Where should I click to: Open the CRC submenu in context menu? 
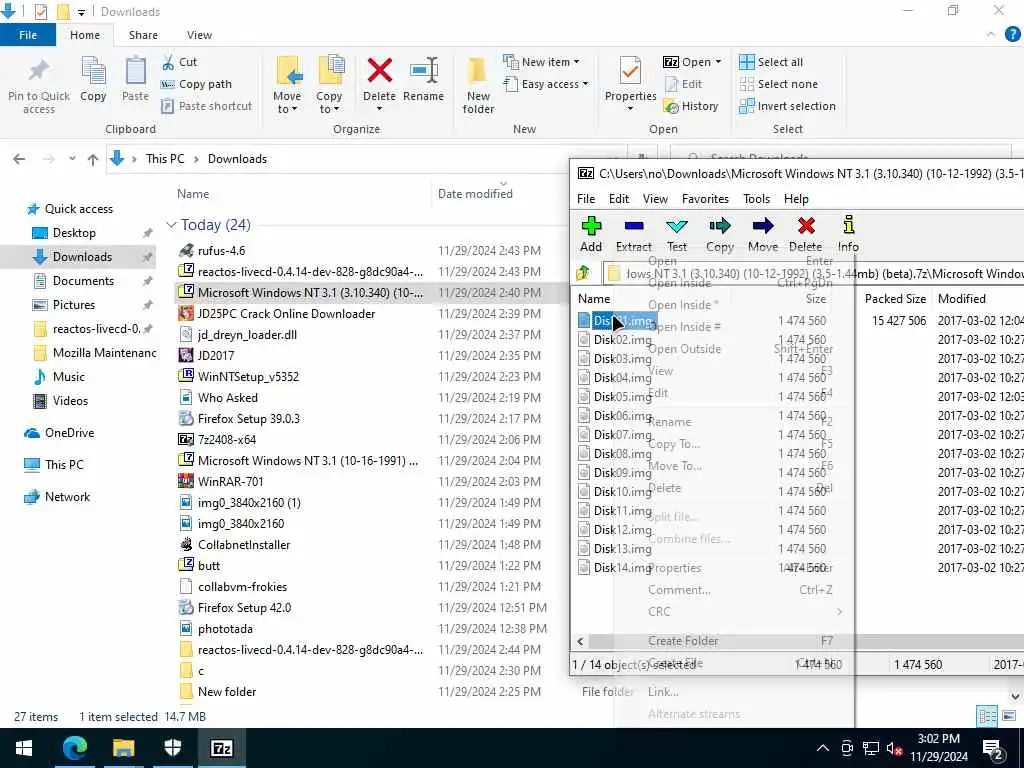[x=744, y=611]
